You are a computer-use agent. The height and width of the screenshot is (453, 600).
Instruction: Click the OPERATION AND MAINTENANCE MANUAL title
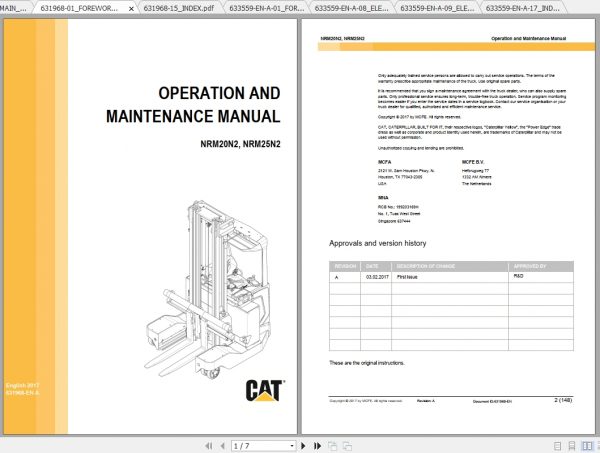193,104
